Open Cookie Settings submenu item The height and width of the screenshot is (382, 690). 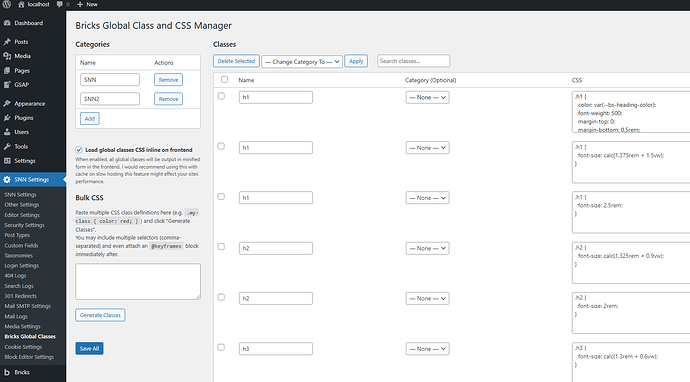[23, 347]
